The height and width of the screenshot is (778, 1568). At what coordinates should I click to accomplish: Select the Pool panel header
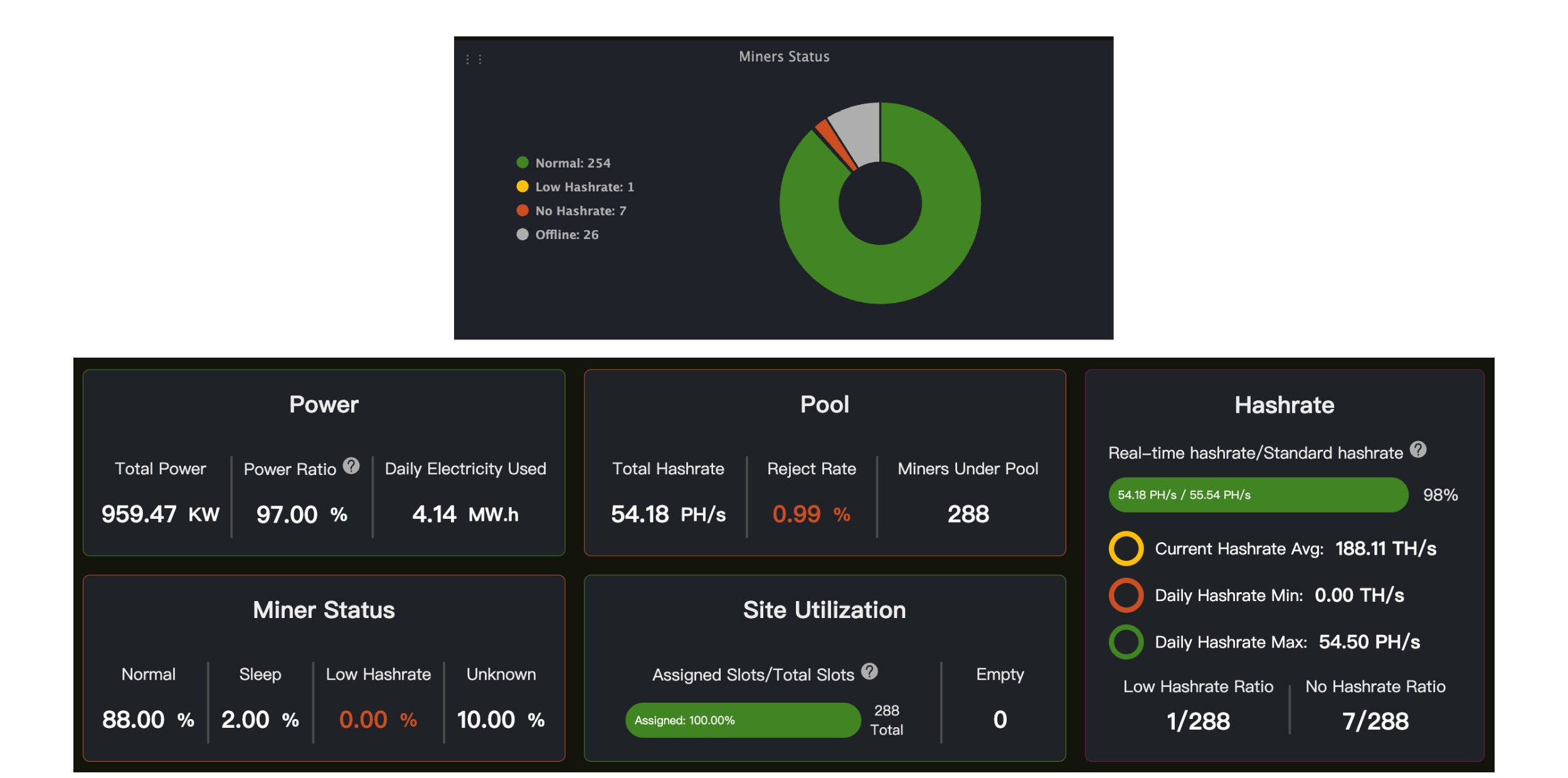coord(824,404)
